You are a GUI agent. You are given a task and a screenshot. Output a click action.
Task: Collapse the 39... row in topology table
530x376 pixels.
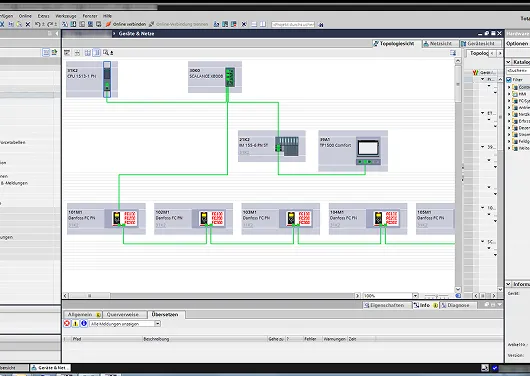(x=483, y=147)
